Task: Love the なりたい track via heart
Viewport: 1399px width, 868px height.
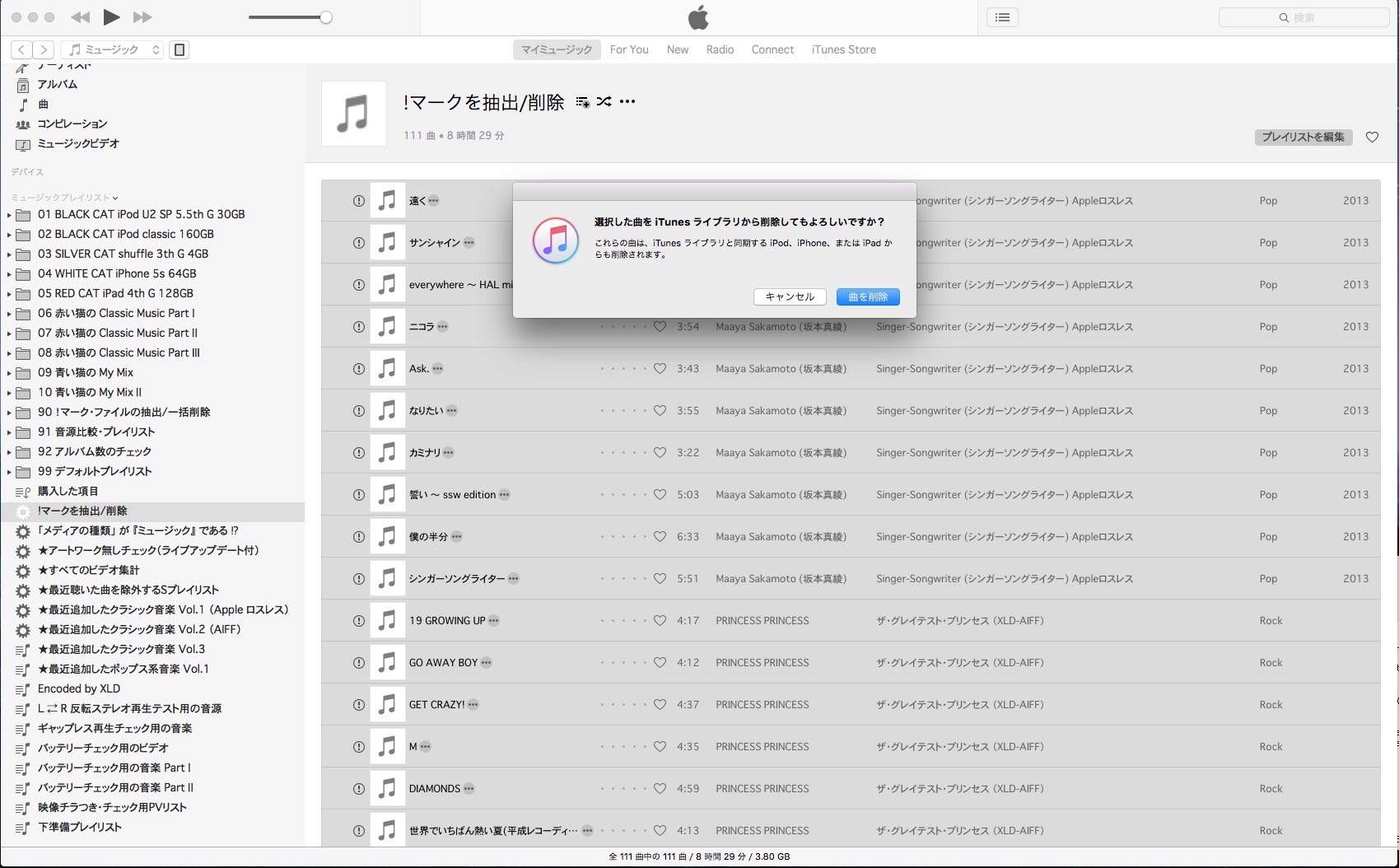Action: tap(660, 411)
